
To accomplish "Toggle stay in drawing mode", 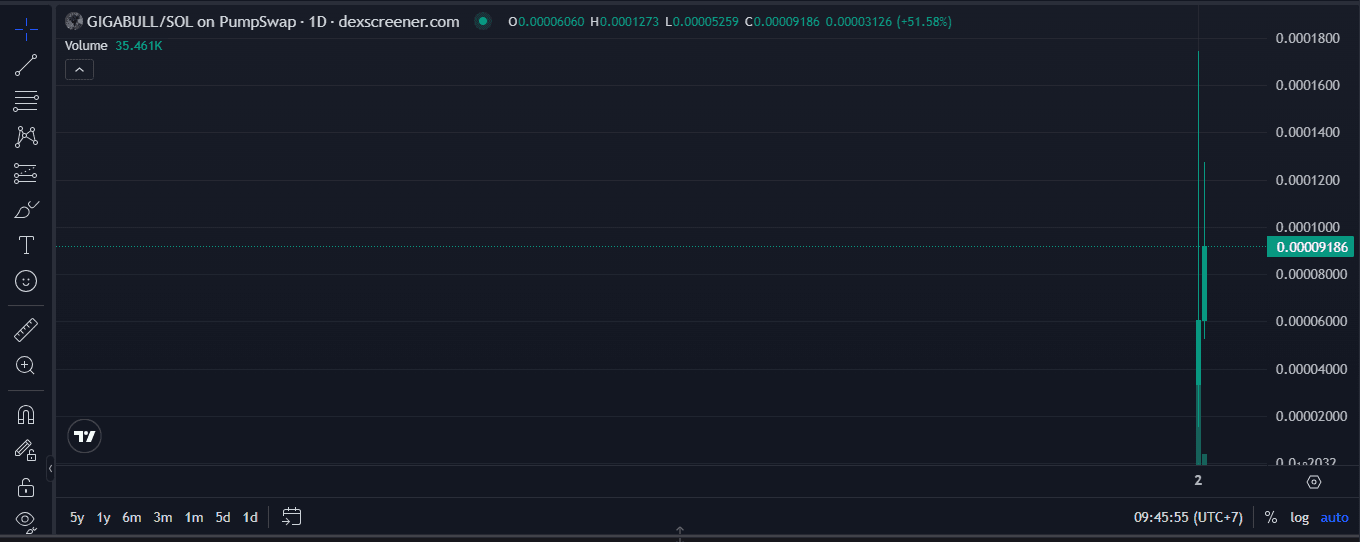I will [x=26, y=450].
